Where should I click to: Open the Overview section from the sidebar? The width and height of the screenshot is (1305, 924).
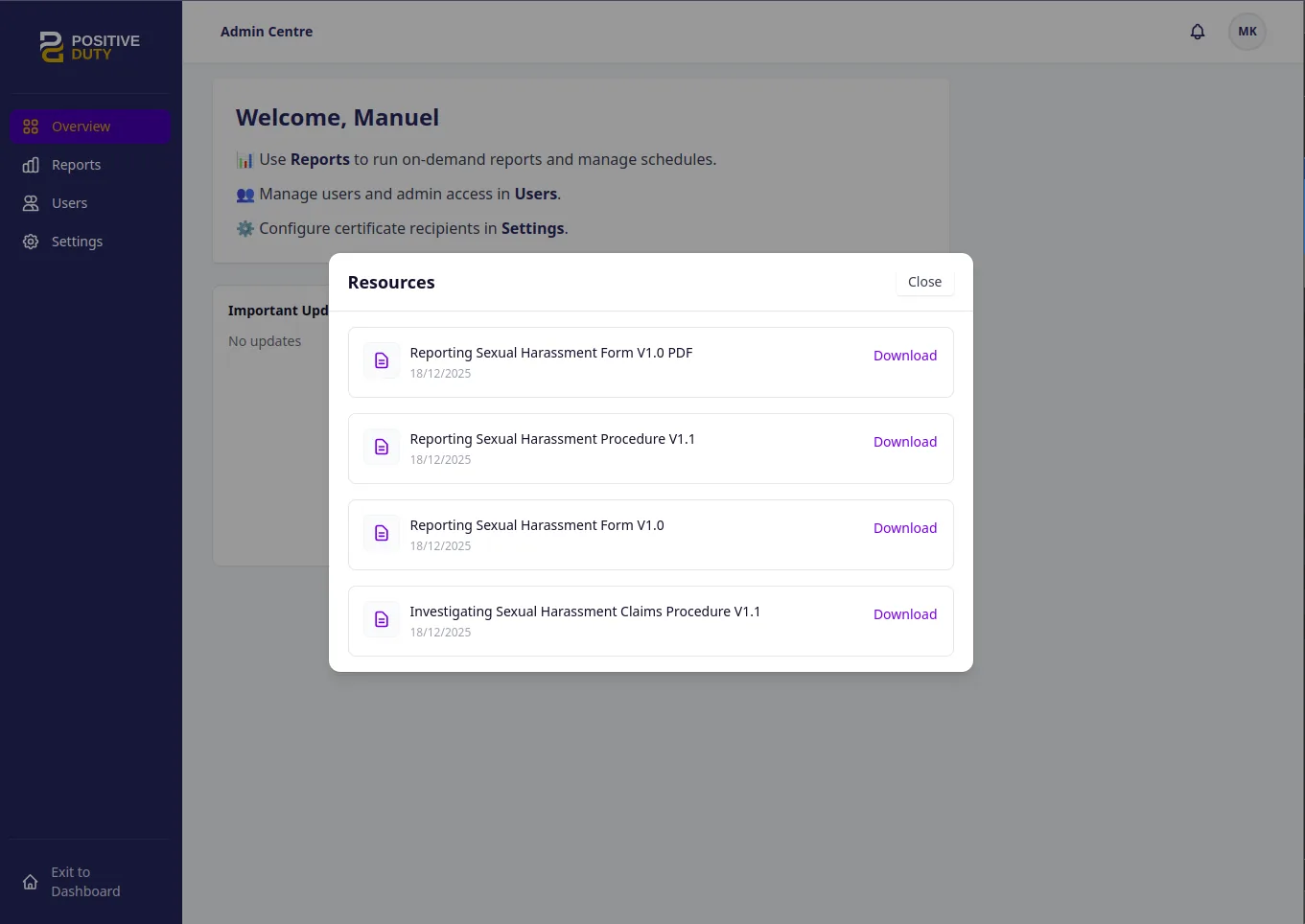coord(81,126)
